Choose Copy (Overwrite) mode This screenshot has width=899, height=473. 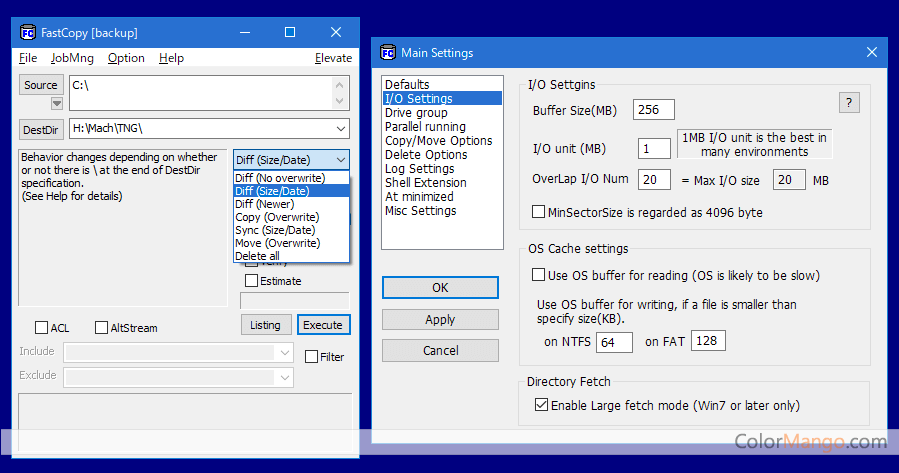(x=291, y=217)
